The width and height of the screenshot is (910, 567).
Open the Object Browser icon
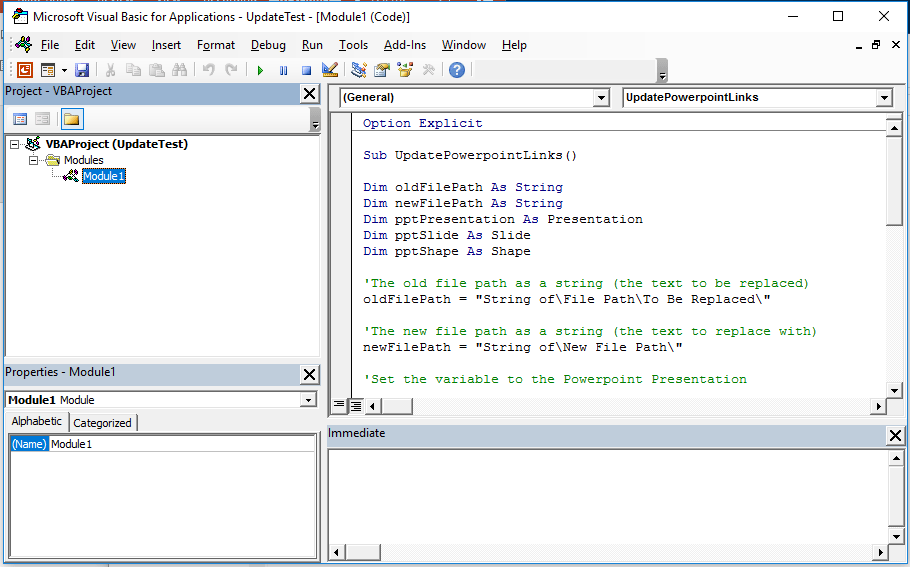coord(405,70)
